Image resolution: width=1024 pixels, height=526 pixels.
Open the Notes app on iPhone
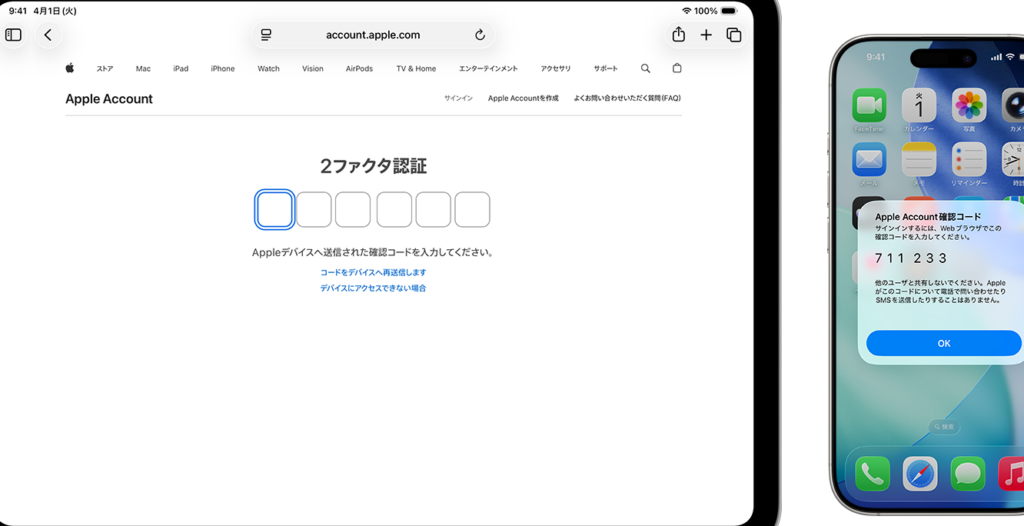click(x=919, y=159)
